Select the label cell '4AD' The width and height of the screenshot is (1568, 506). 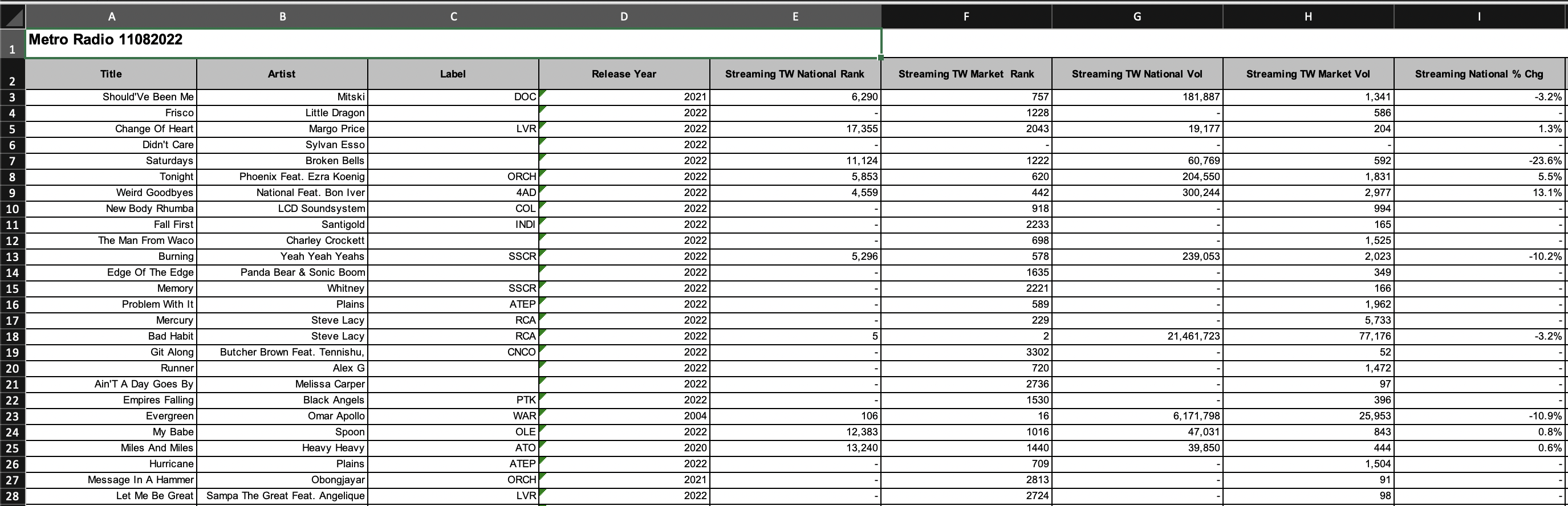453,192
